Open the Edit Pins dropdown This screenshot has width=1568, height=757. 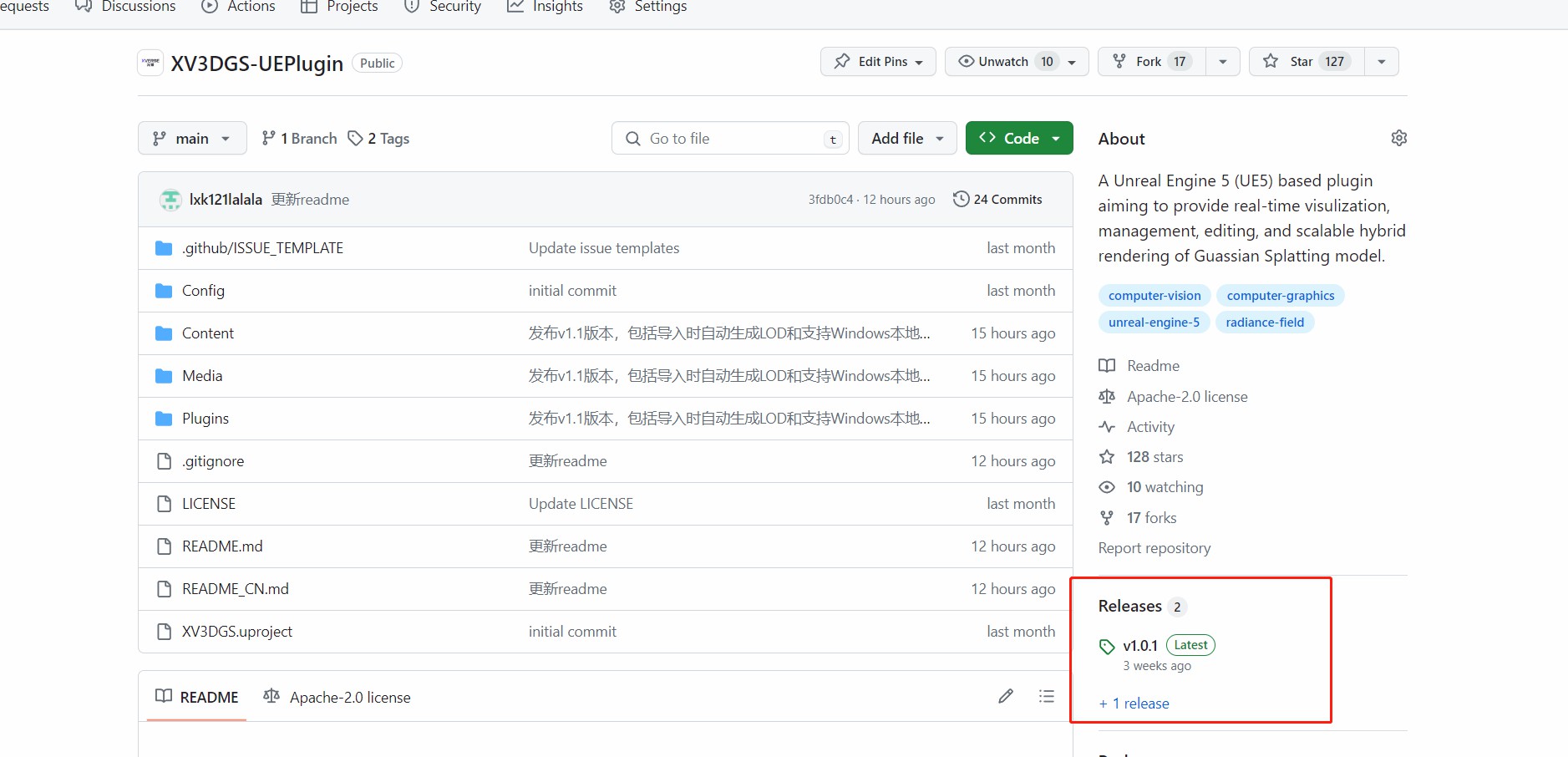(x=878, y=62)
